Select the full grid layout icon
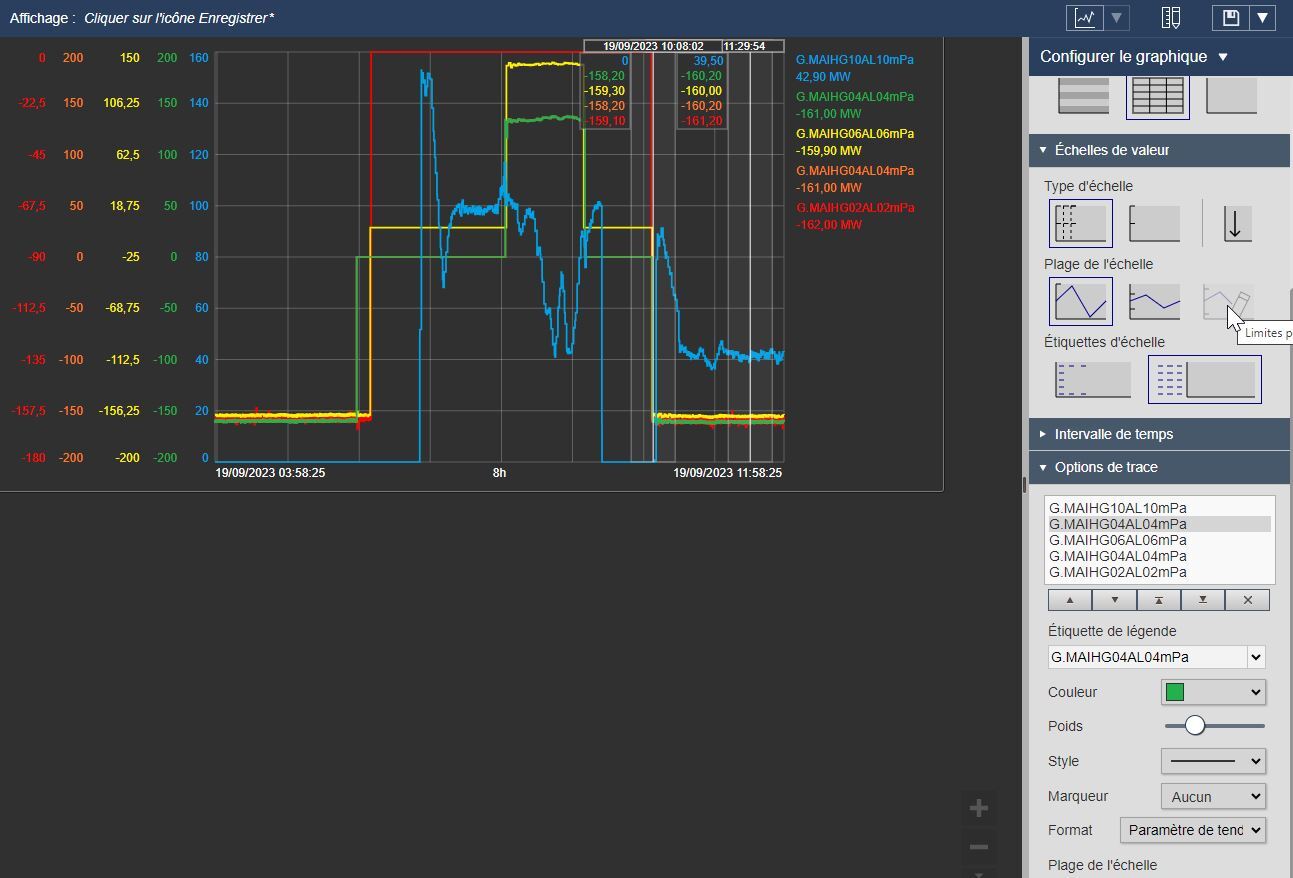The height and width of the screenshot is (878, 1293). [x=1157, y=96]
